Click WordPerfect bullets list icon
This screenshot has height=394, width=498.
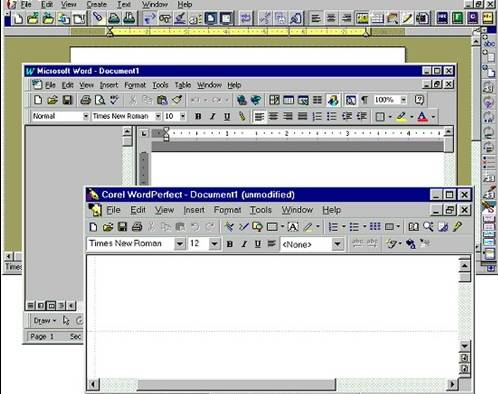[354, 227]
